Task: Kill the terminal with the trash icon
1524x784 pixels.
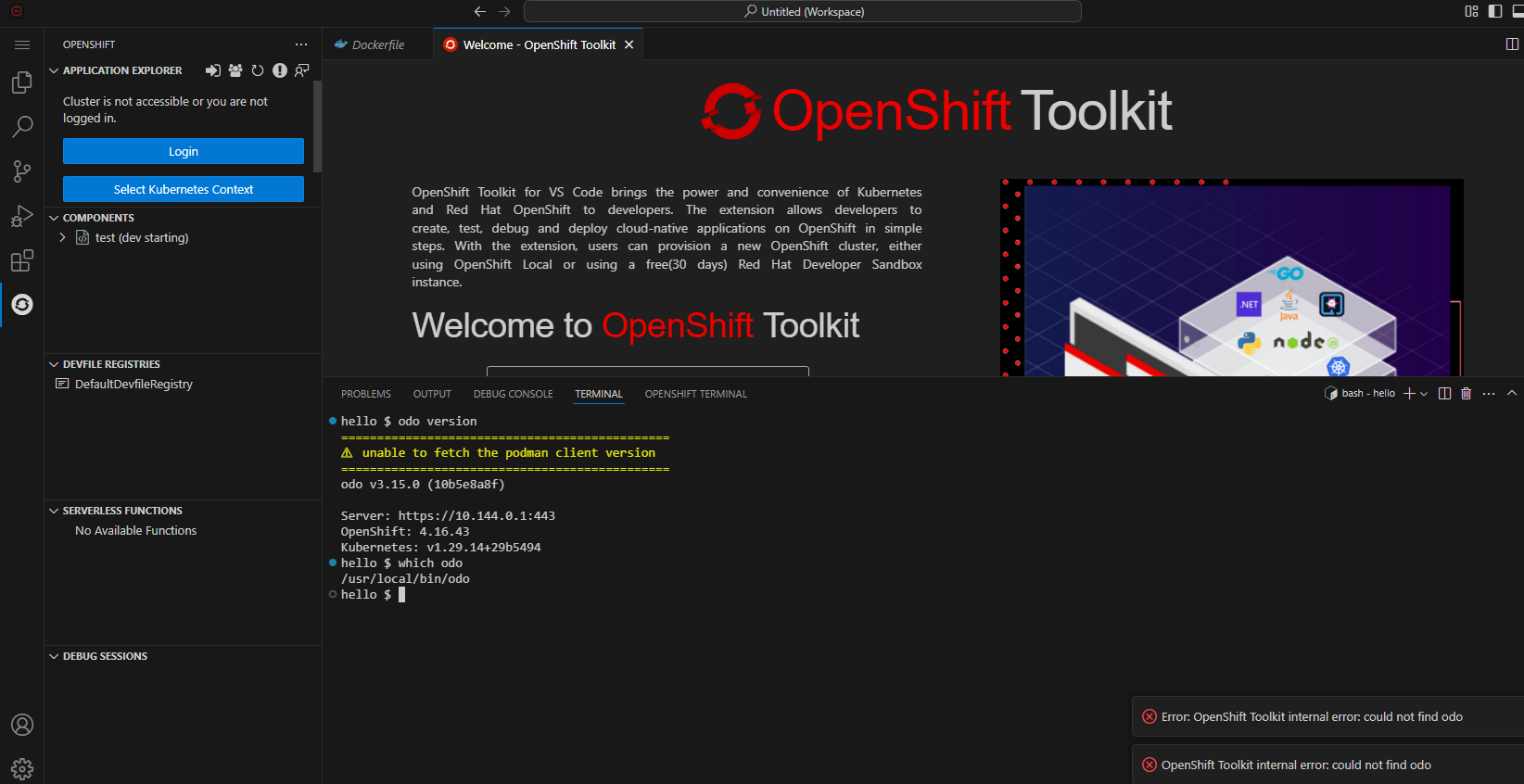Action: [1467, 394]
